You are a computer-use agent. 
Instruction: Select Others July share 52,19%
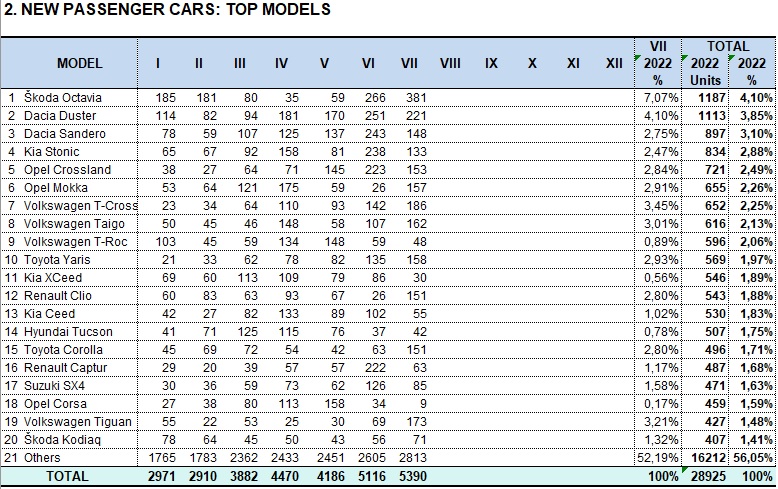[657, 458]
